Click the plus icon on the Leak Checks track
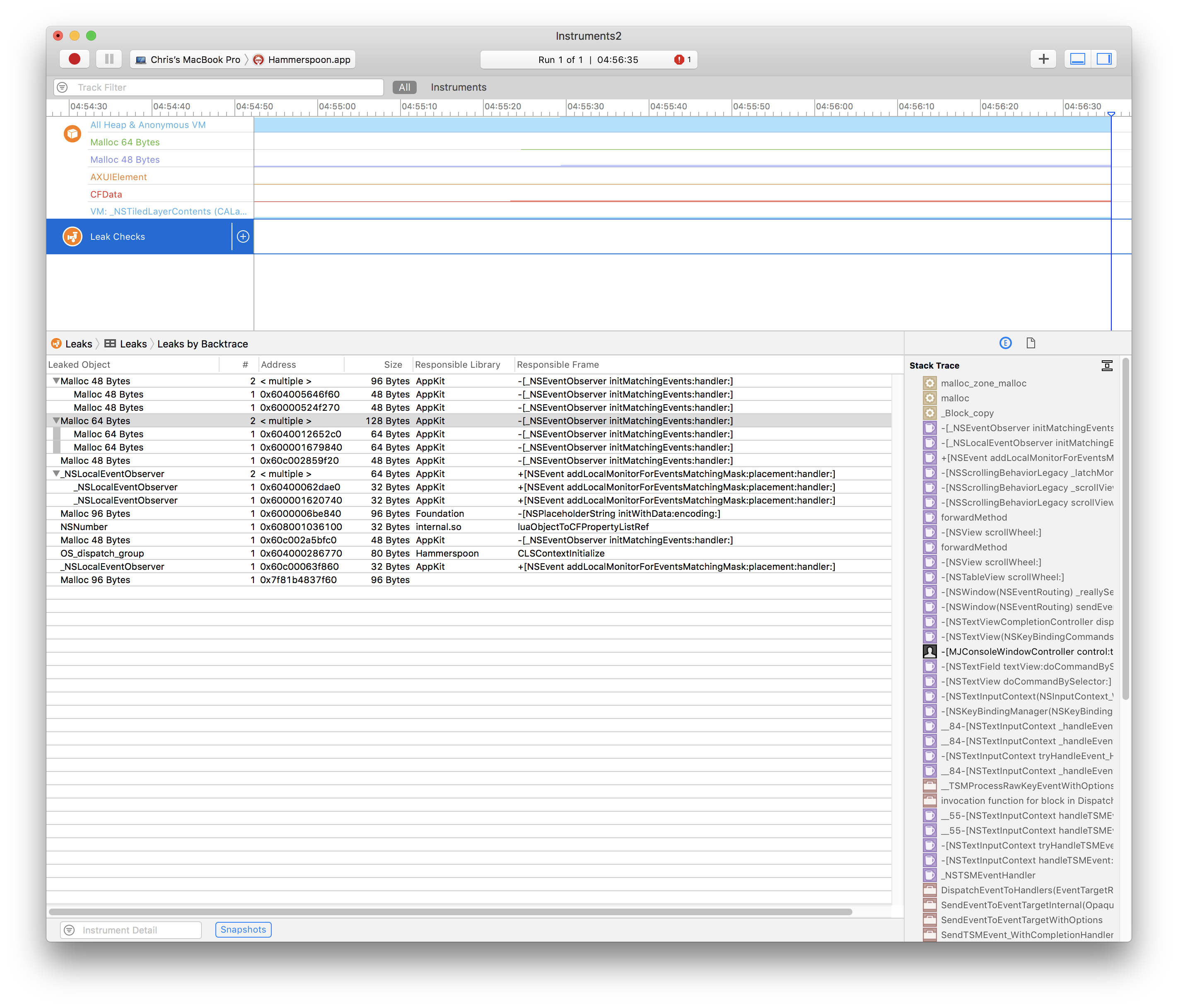 pos(243,236)
